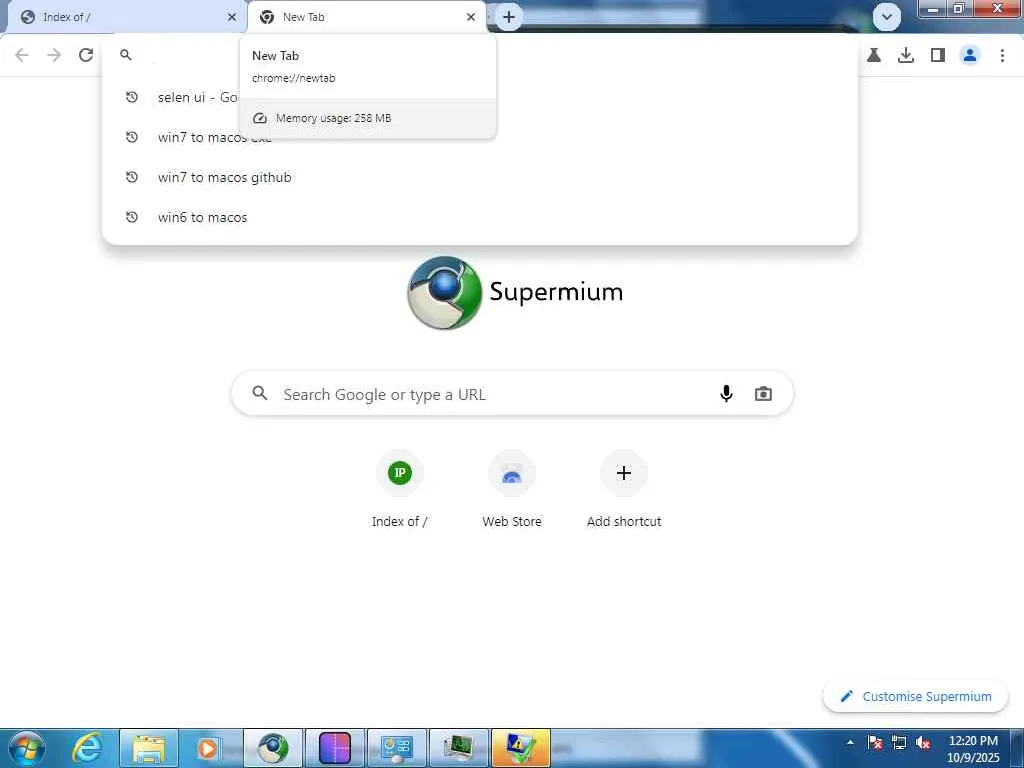Click the Add shortcut button
The image size is (1024, 768).
click(x=624, y=489)
